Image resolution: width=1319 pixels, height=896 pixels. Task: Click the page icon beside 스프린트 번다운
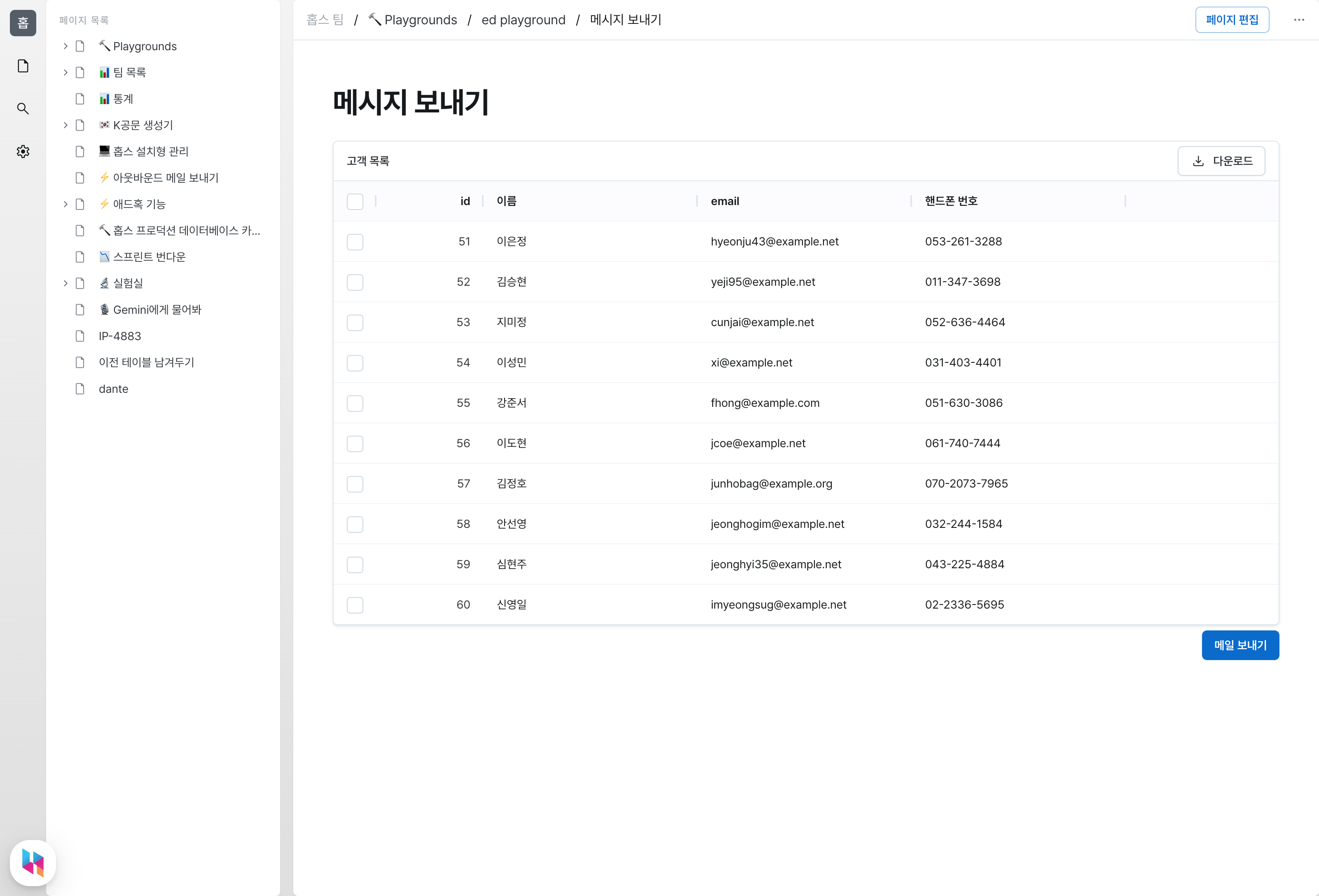pyautogui.click(x=80, y=257)
